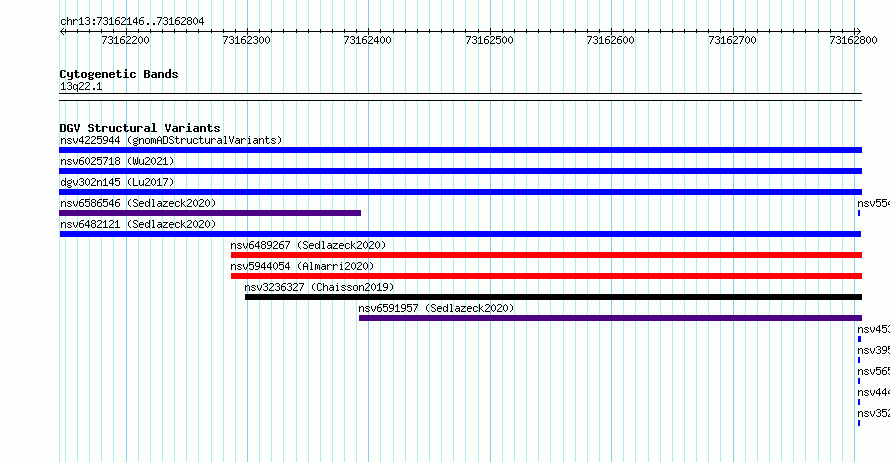Screen dimensions: 890x462
Task: Click ruler position 73162200
Action: point(125,40)
